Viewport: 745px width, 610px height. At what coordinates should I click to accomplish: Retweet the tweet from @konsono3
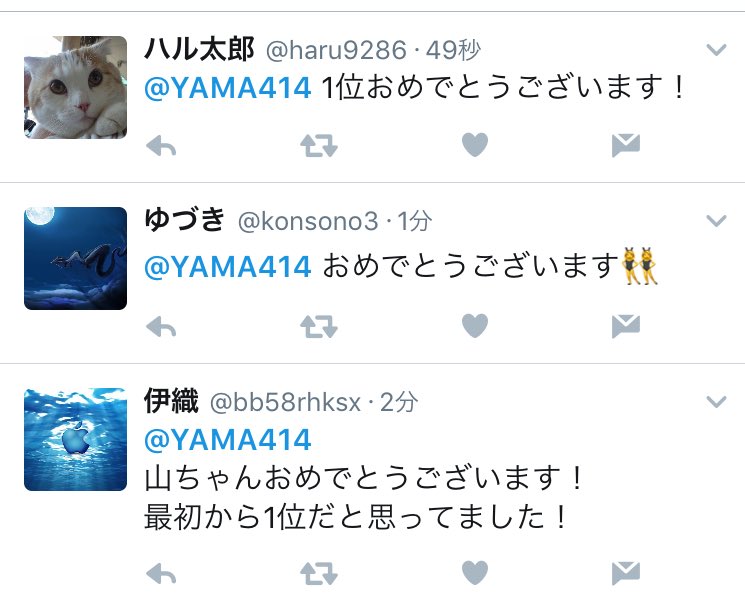319,327
